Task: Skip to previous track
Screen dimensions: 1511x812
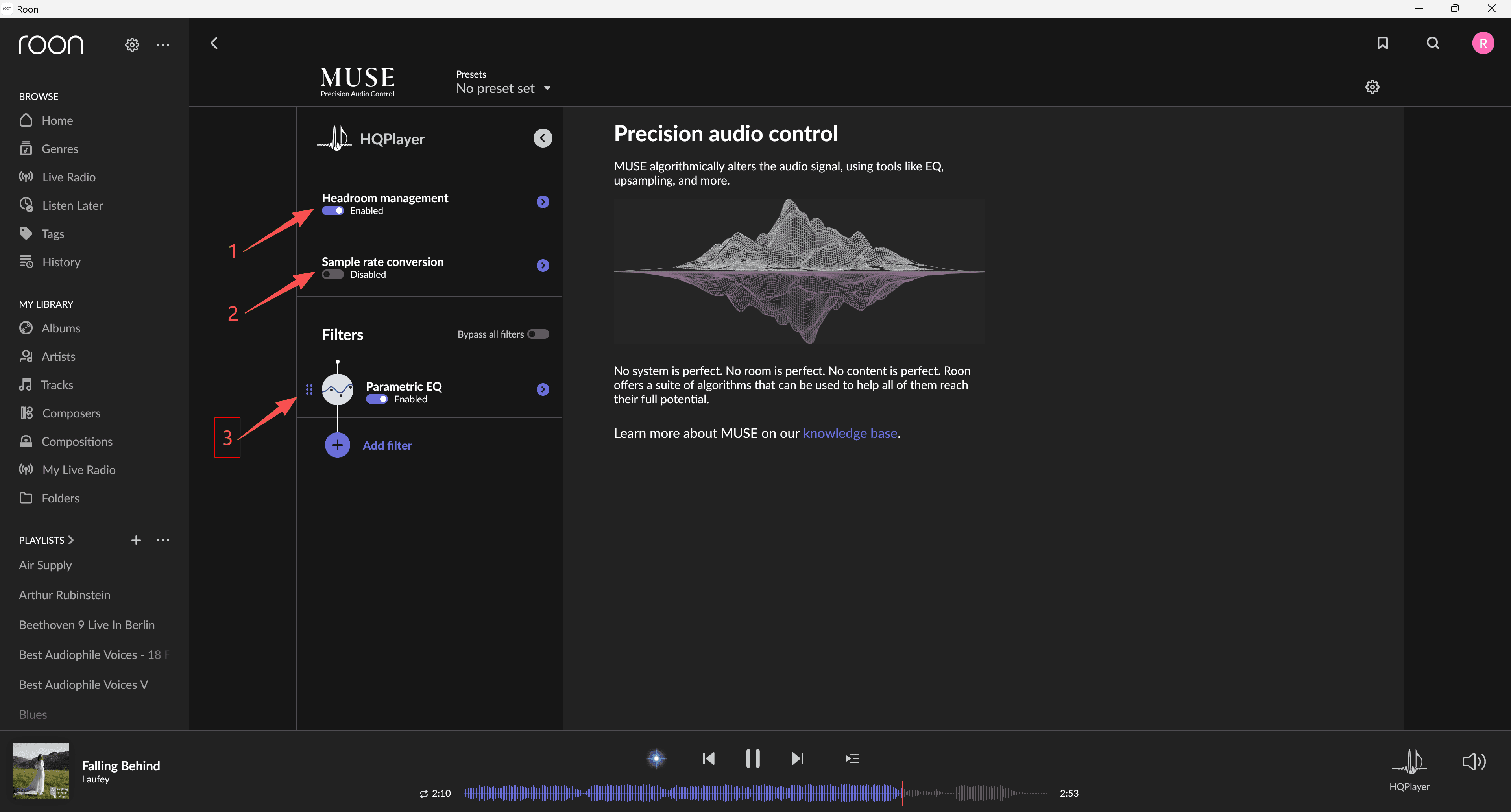Action: tap(709, 758)
